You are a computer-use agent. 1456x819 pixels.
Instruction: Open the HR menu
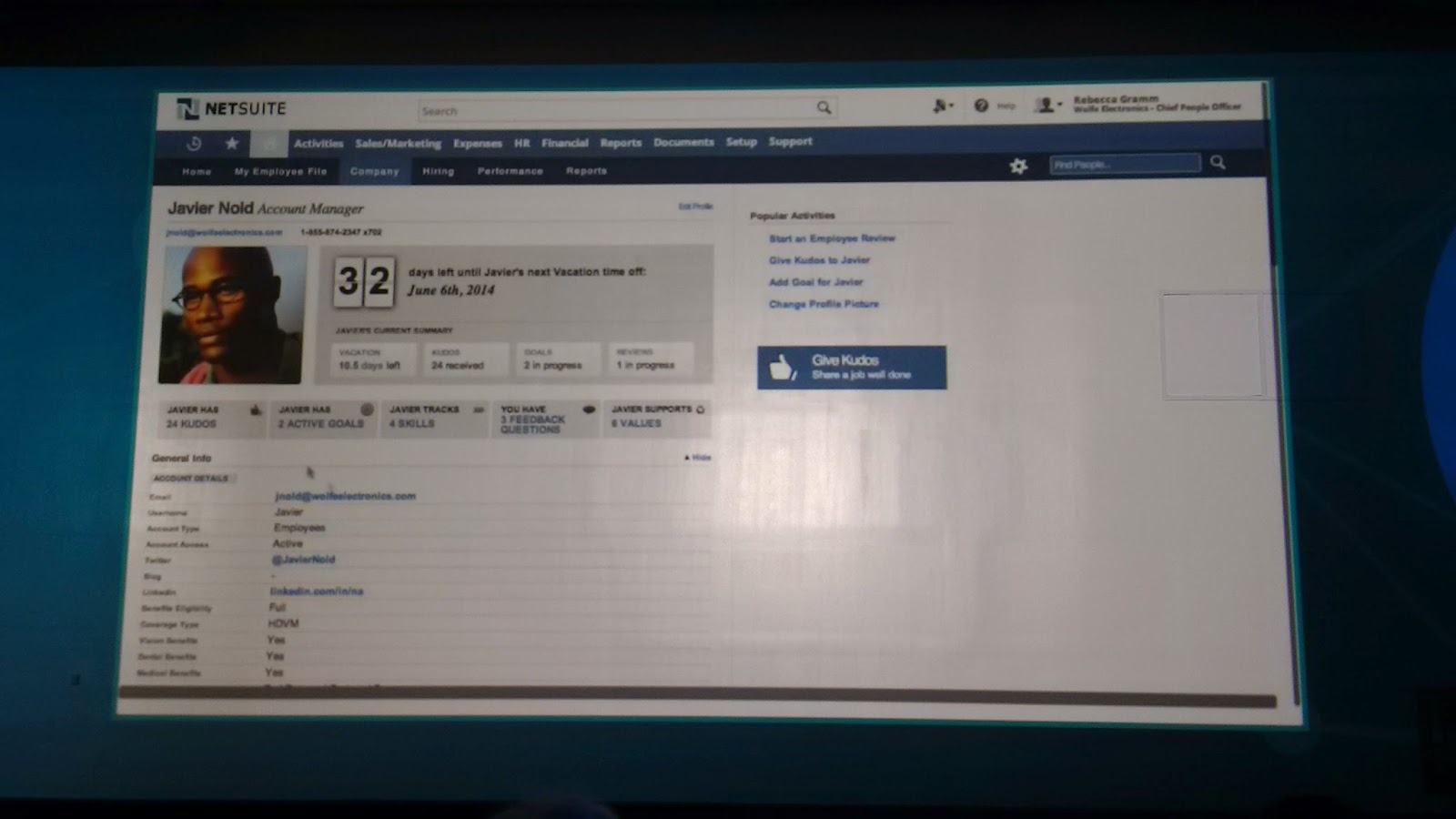(521, 143)
